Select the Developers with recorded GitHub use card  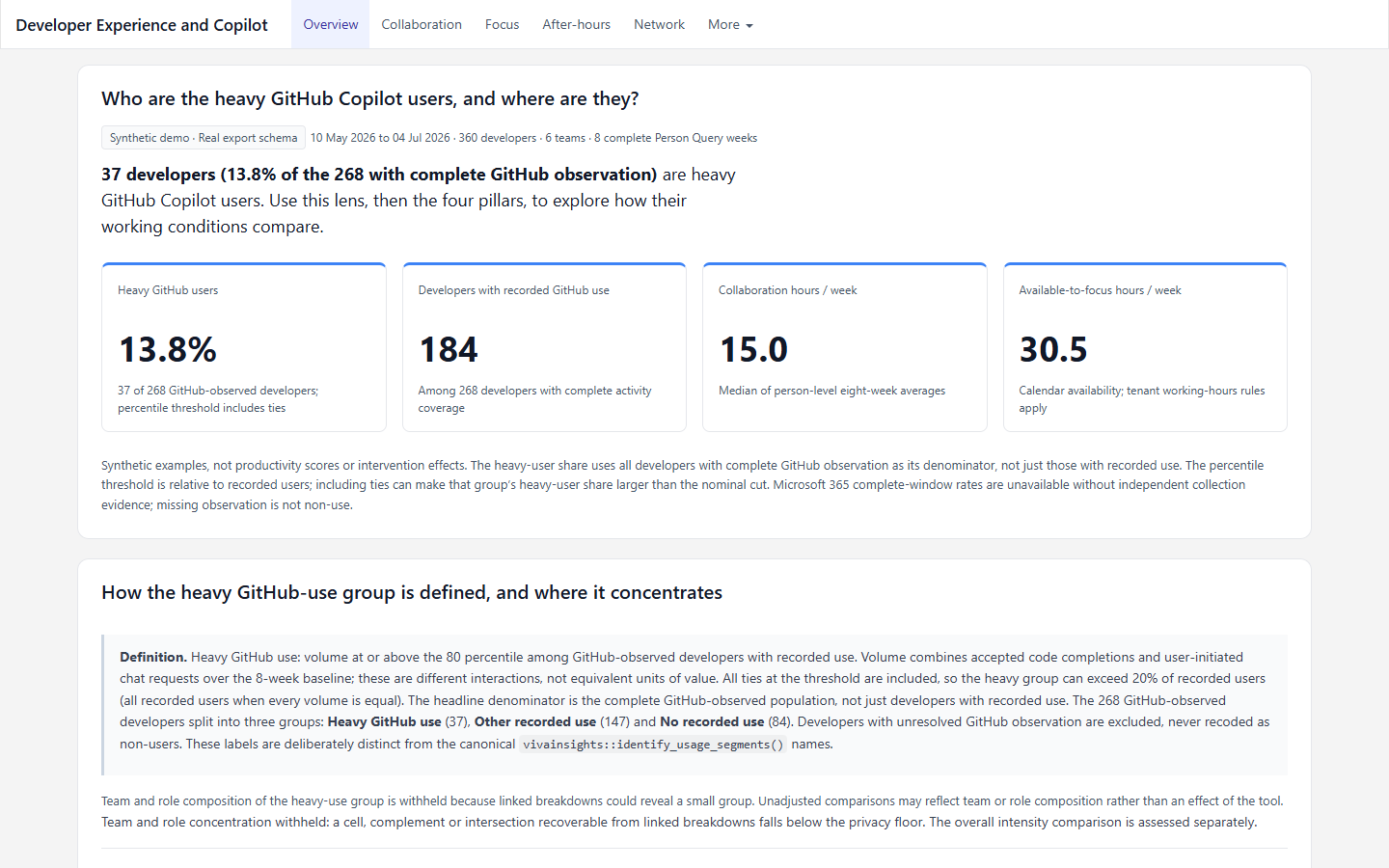544,347
